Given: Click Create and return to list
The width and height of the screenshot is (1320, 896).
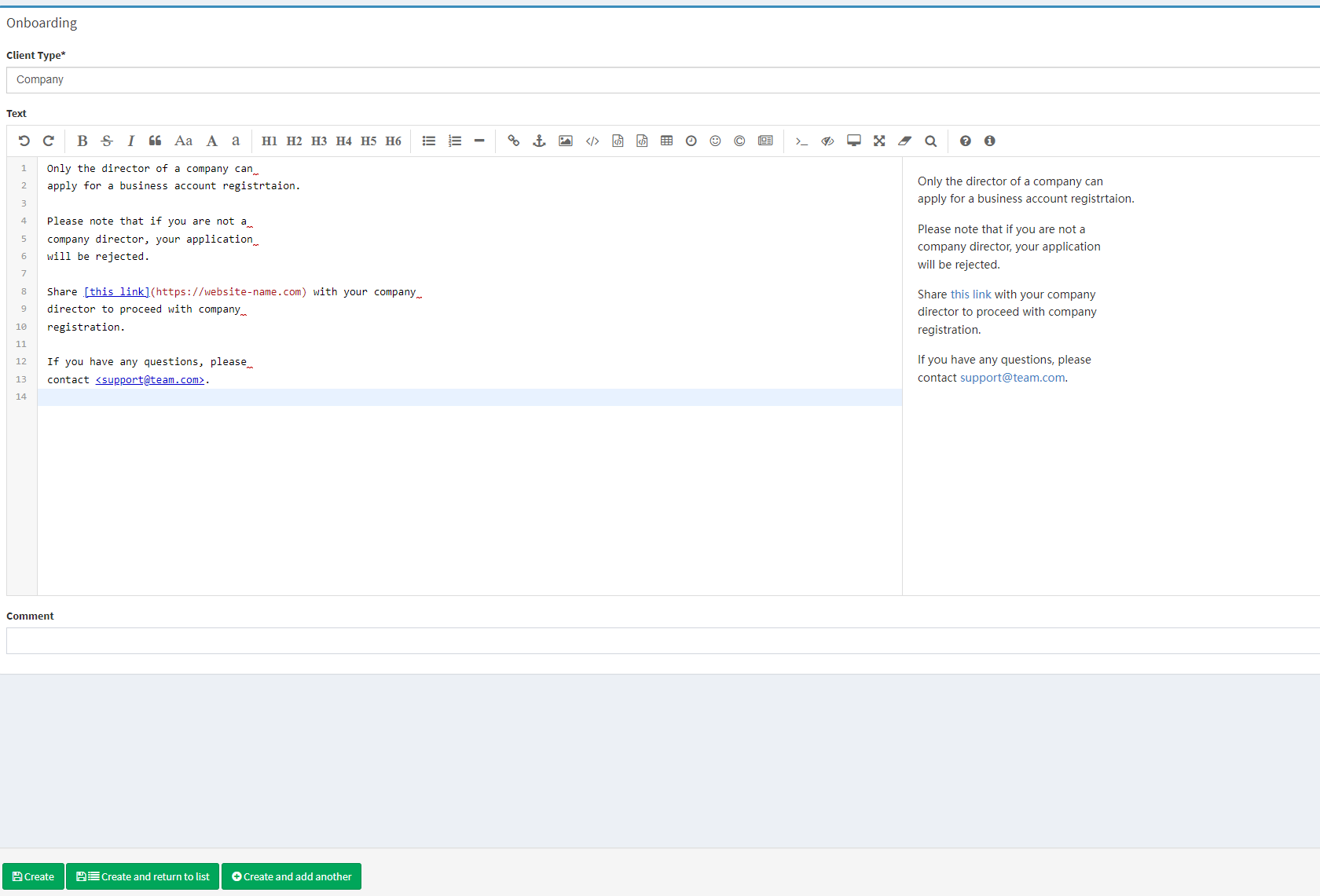Looking at the screenshot, I should (143, 876).
